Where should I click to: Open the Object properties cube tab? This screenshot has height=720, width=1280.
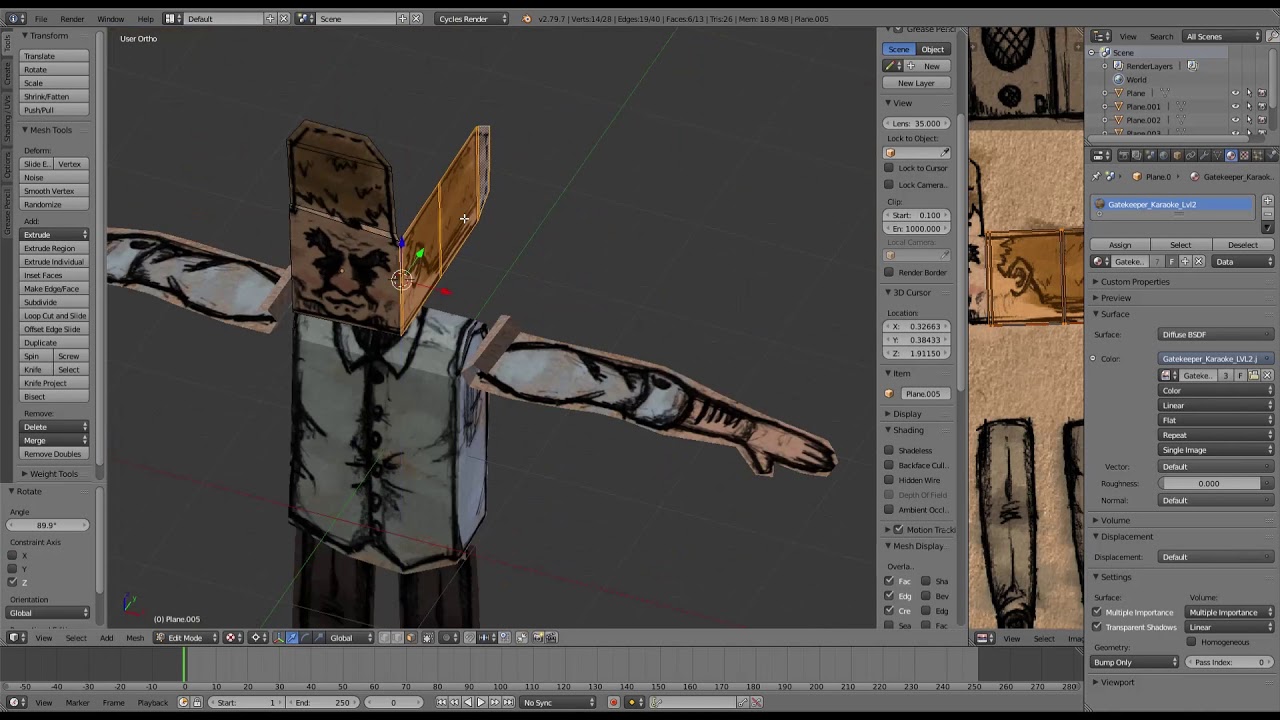click(x=1177, y=155)
